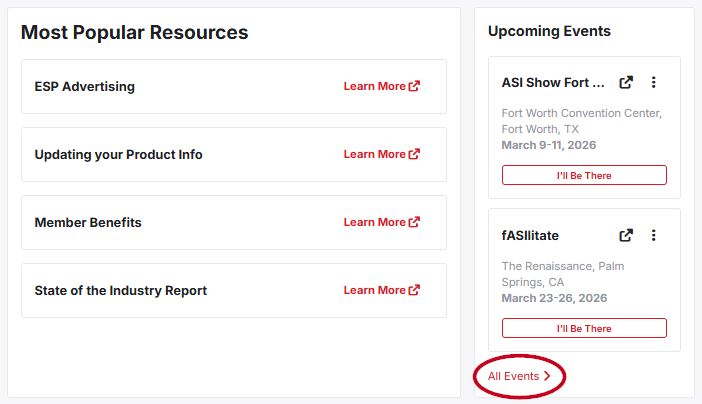Viewport: 702px width, 404px height.
Task: Click external link icon in Member Benefits row
Action: point(415,222)
